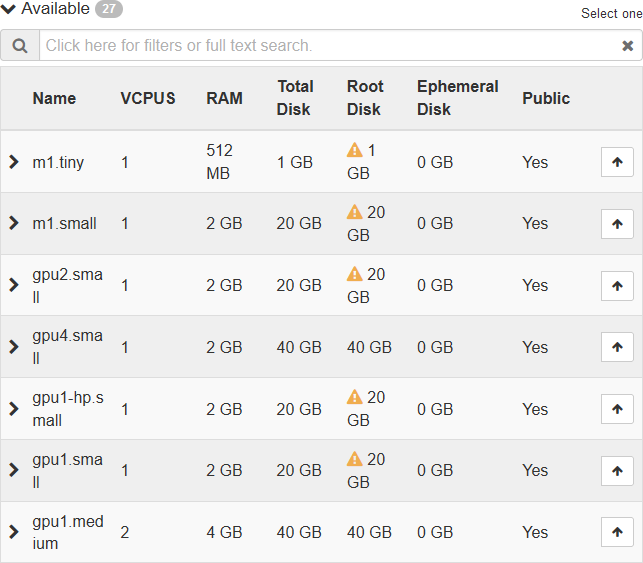Click the search magnifier icon

20,46
